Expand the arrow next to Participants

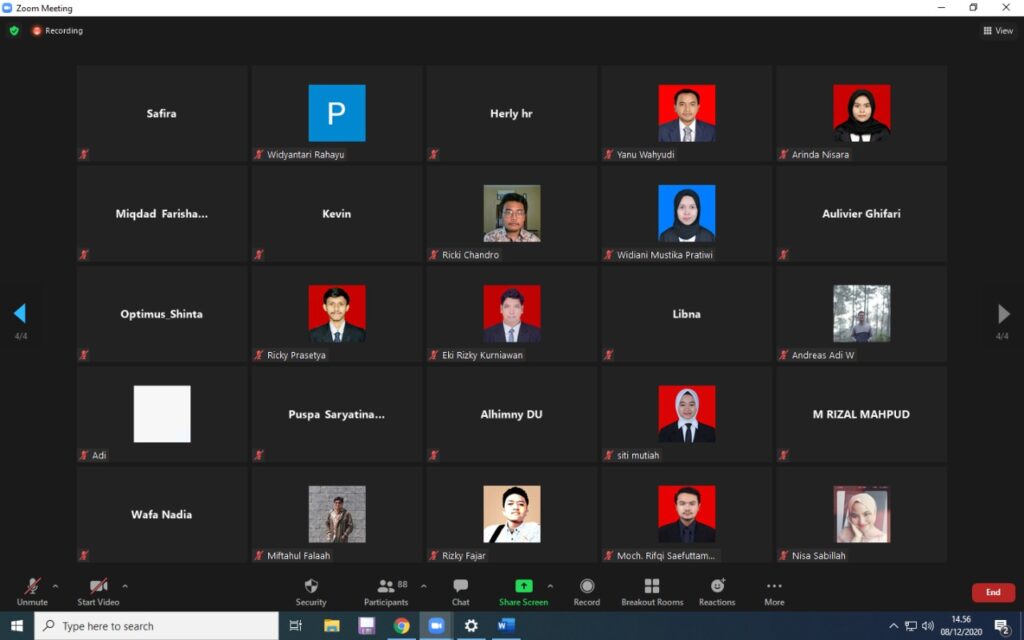point(424,586)
